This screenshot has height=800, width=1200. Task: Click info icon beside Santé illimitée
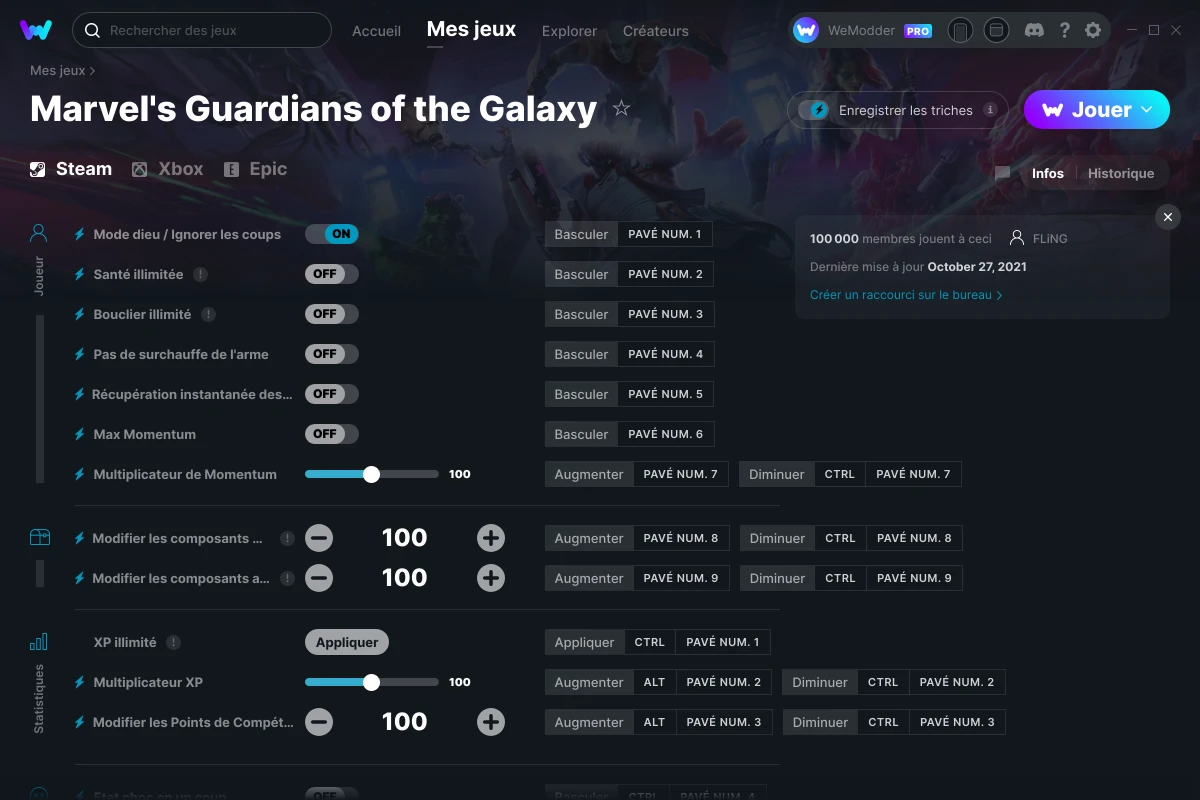[x=201, y=274]
